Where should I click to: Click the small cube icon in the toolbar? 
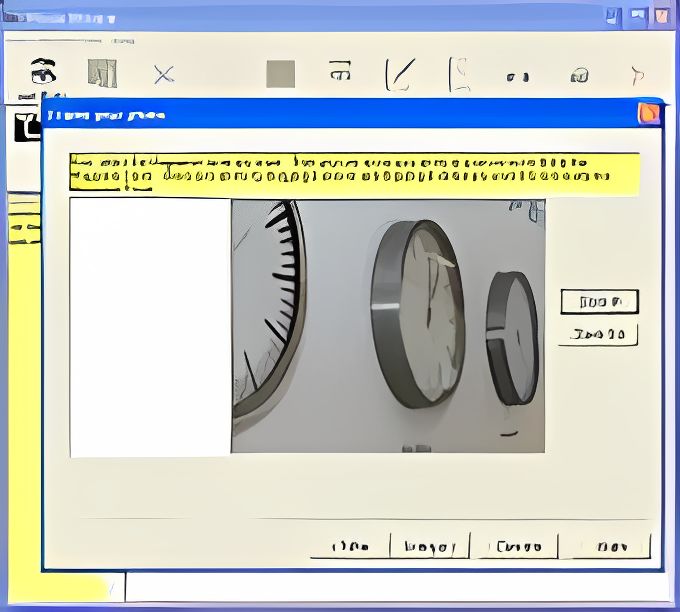click(579, 75)
